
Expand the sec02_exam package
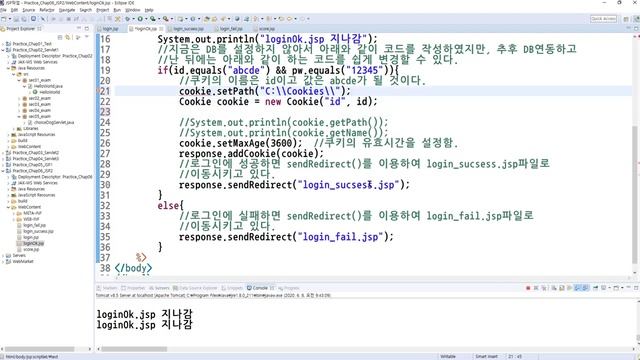click(x=19, y=98)
